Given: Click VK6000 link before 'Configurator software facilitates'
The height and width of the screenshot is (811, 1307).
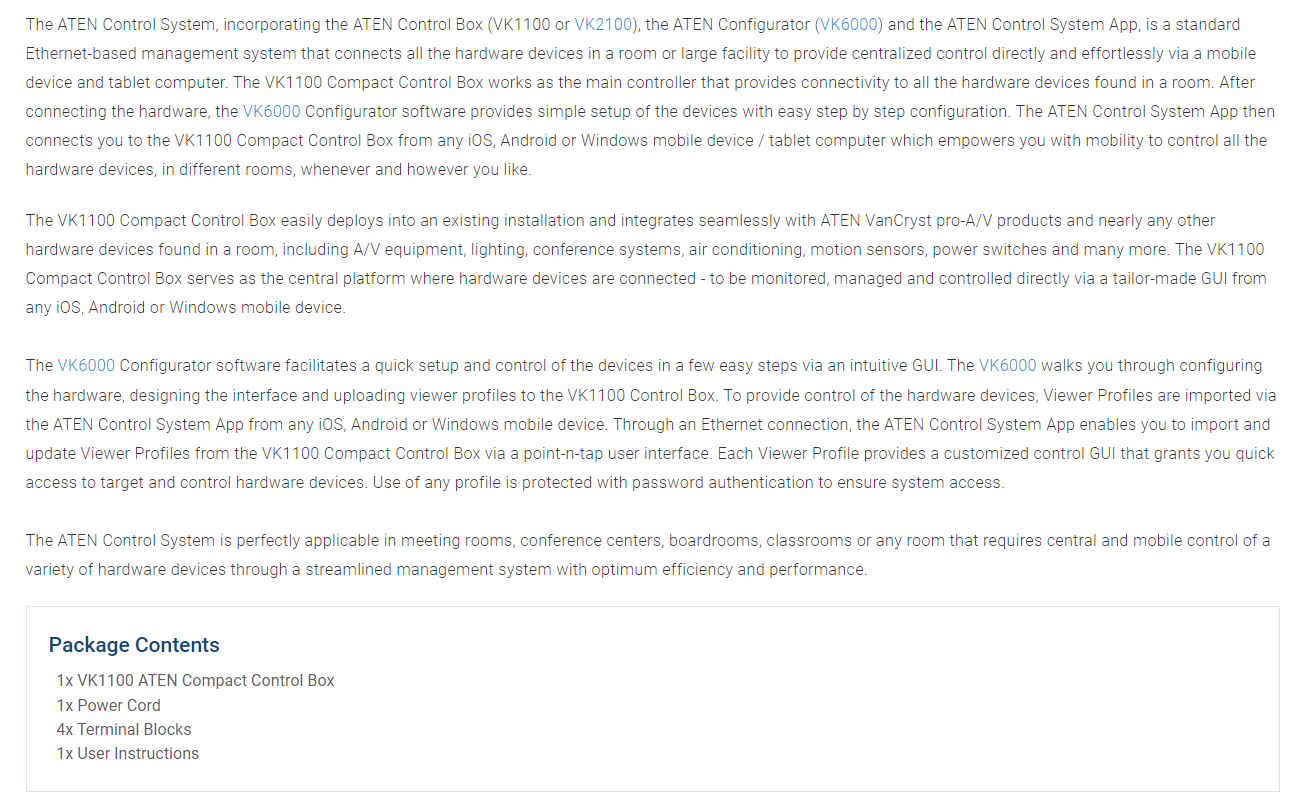Looking at the screenshot, I should tap(86, 366).
